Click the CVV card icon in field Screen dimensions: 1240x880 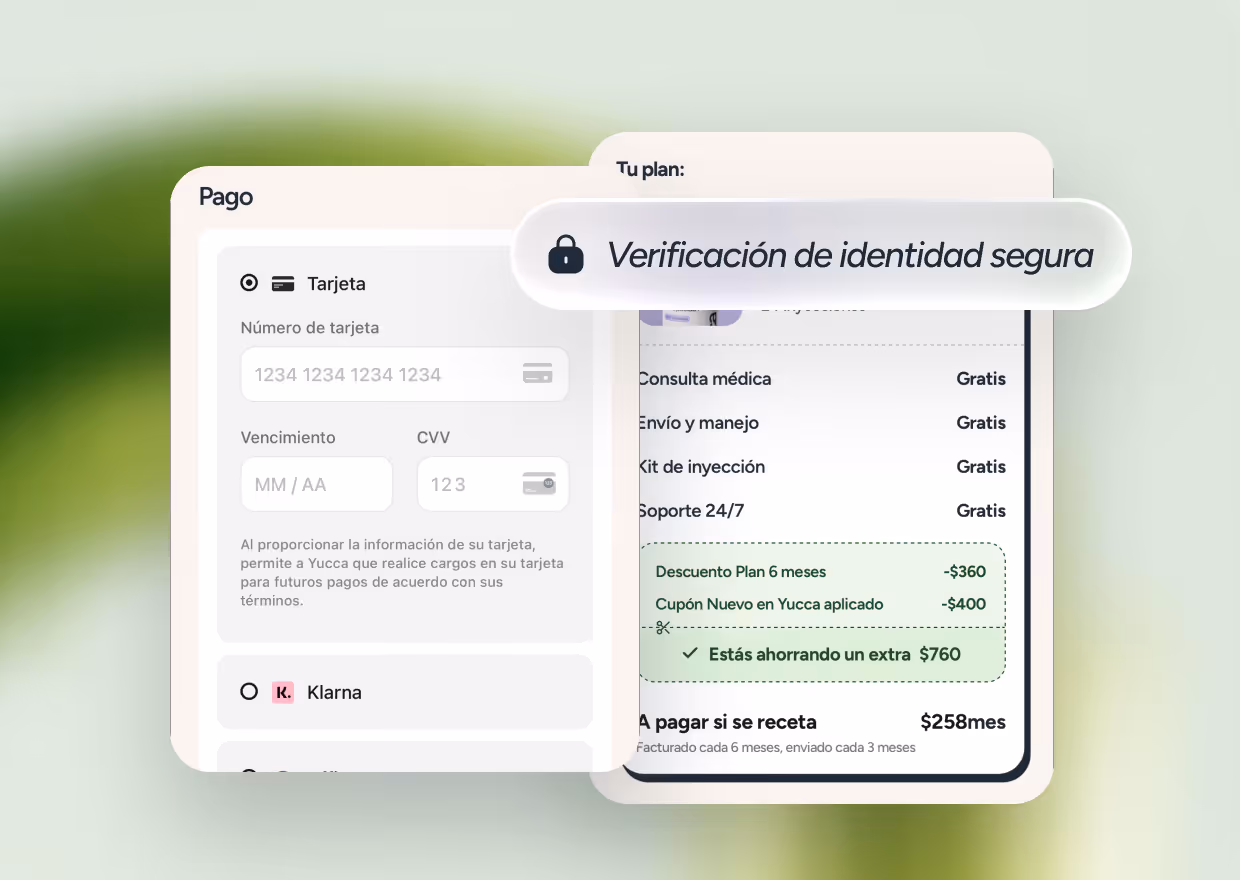(539, 484)
